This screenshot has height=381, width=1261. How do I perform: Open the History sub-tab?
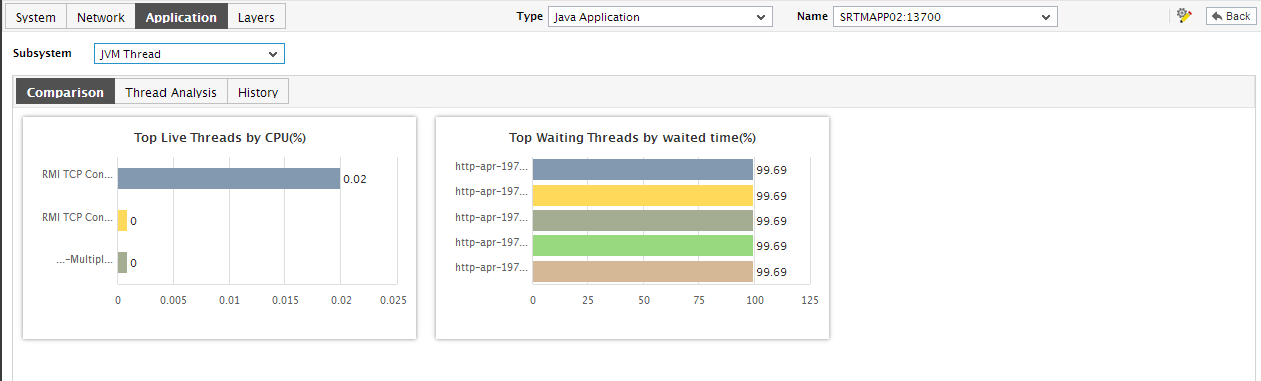[x=258, y=92]
